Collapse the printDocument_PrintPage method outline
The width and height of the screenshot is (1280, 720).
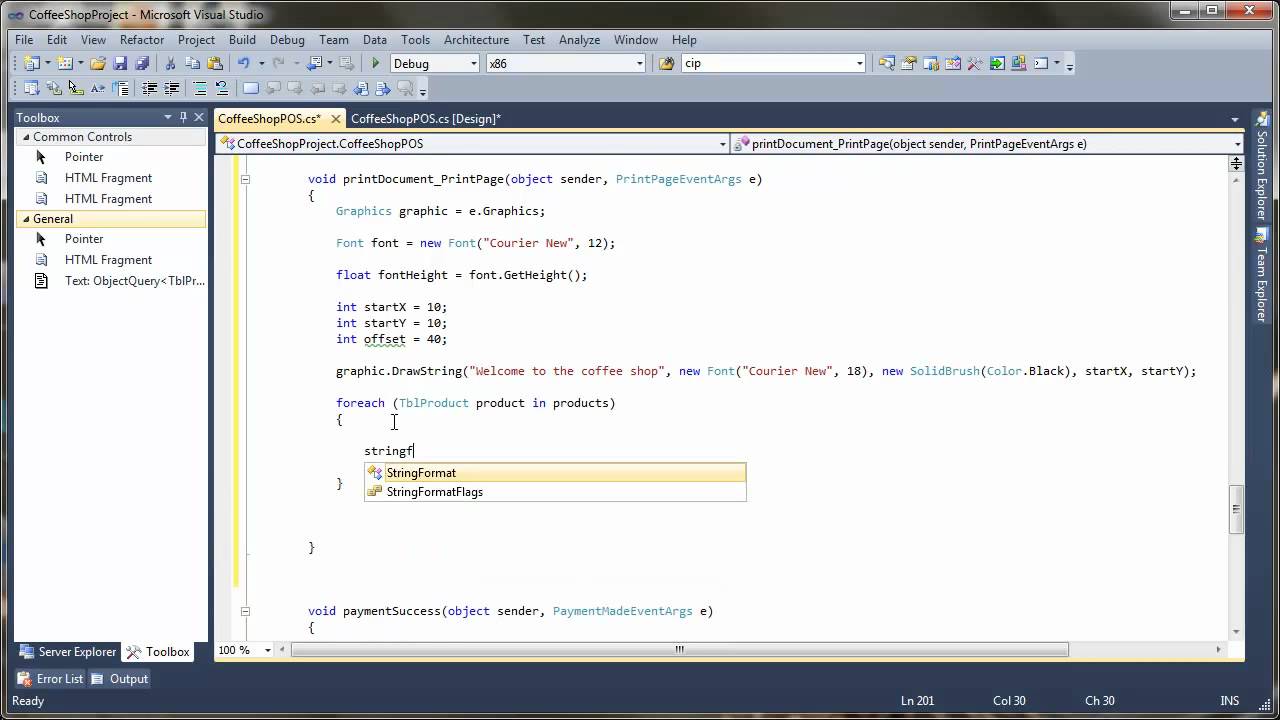[x=245, y=180]
